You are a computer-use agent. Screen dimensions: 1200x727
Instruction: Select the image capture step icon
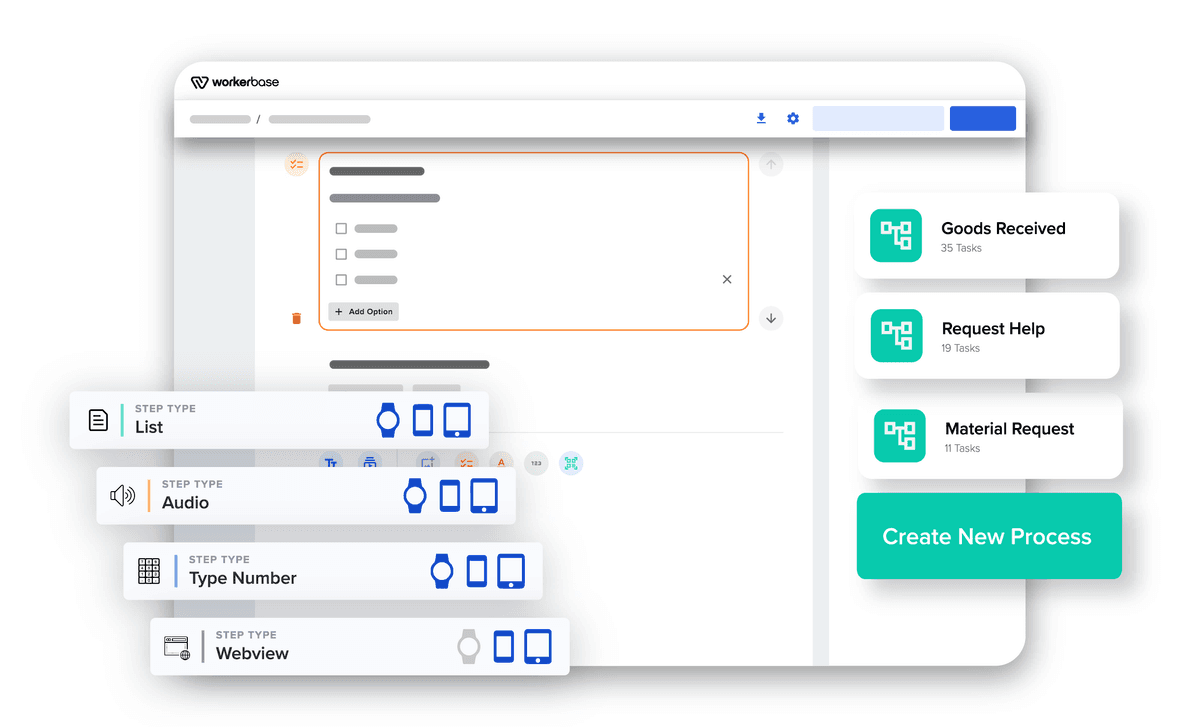click(428, 462)
